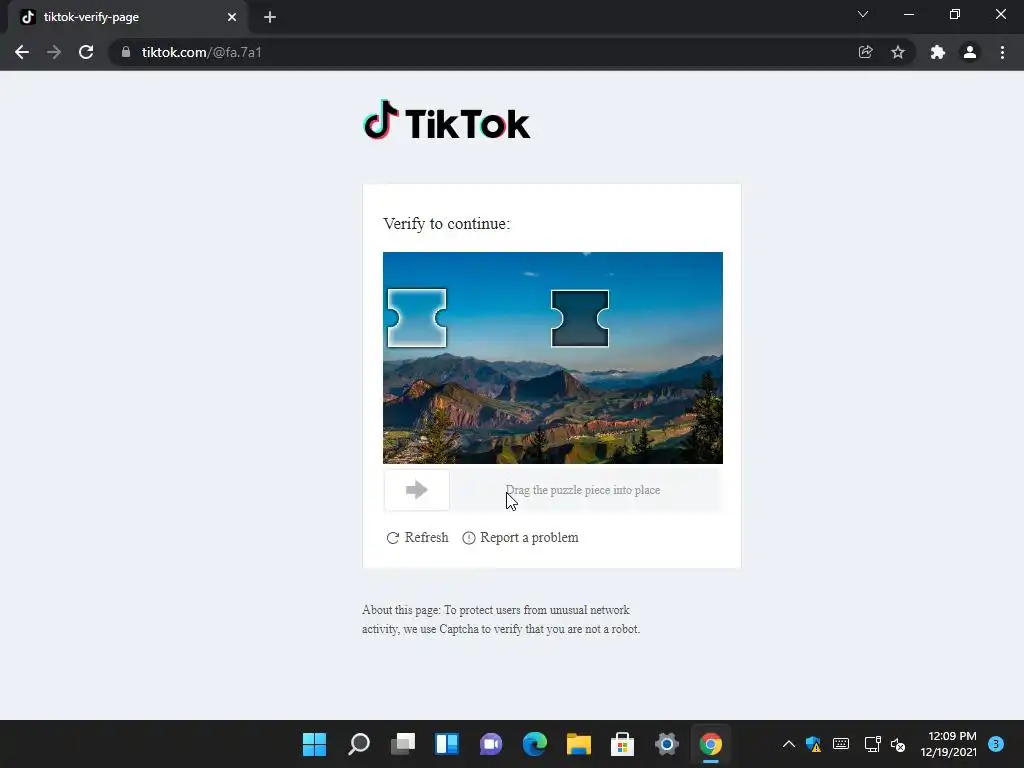This screenshot has height=768, width=1024.
Task: Click the Verify to continue heading
Action: [447, 224]
